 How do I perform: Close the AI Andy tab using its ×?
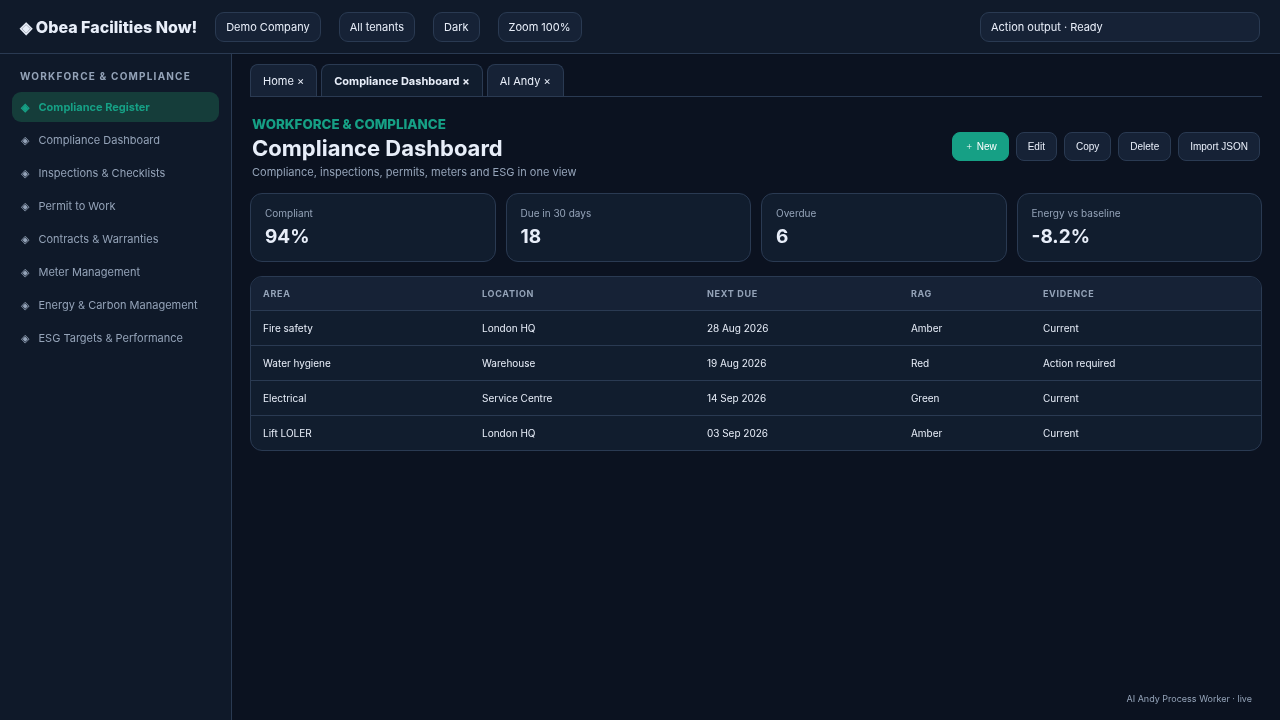click(547, 81)
